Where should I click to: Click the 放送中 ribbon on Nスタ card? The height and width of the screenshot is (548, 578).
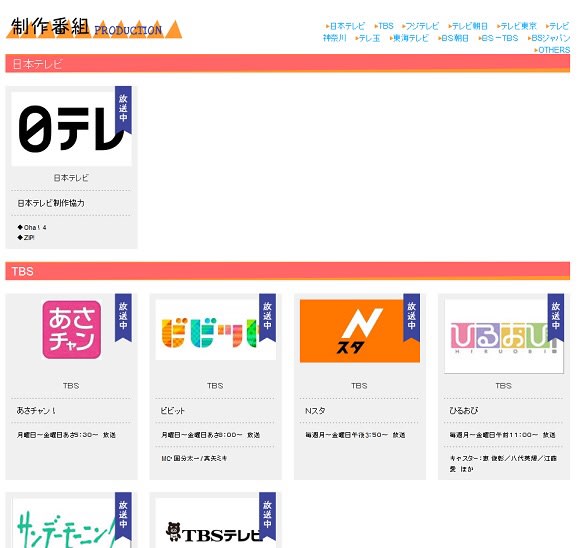411,317
